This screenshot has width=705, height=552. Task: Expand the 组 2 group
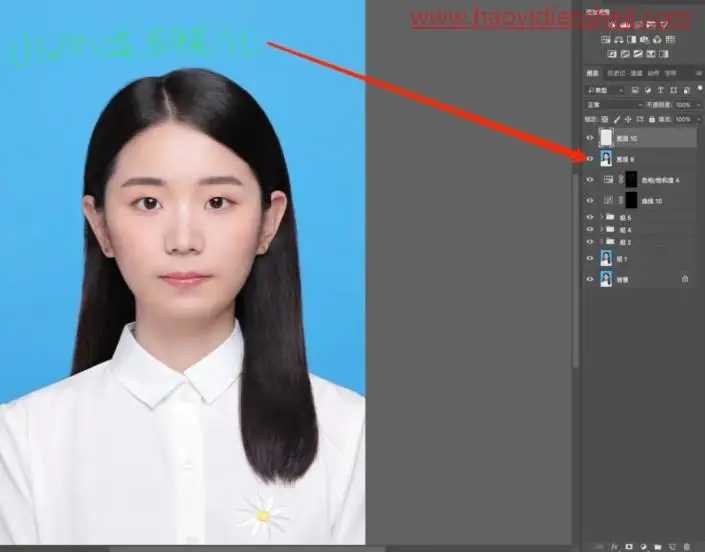pos(602,242)
